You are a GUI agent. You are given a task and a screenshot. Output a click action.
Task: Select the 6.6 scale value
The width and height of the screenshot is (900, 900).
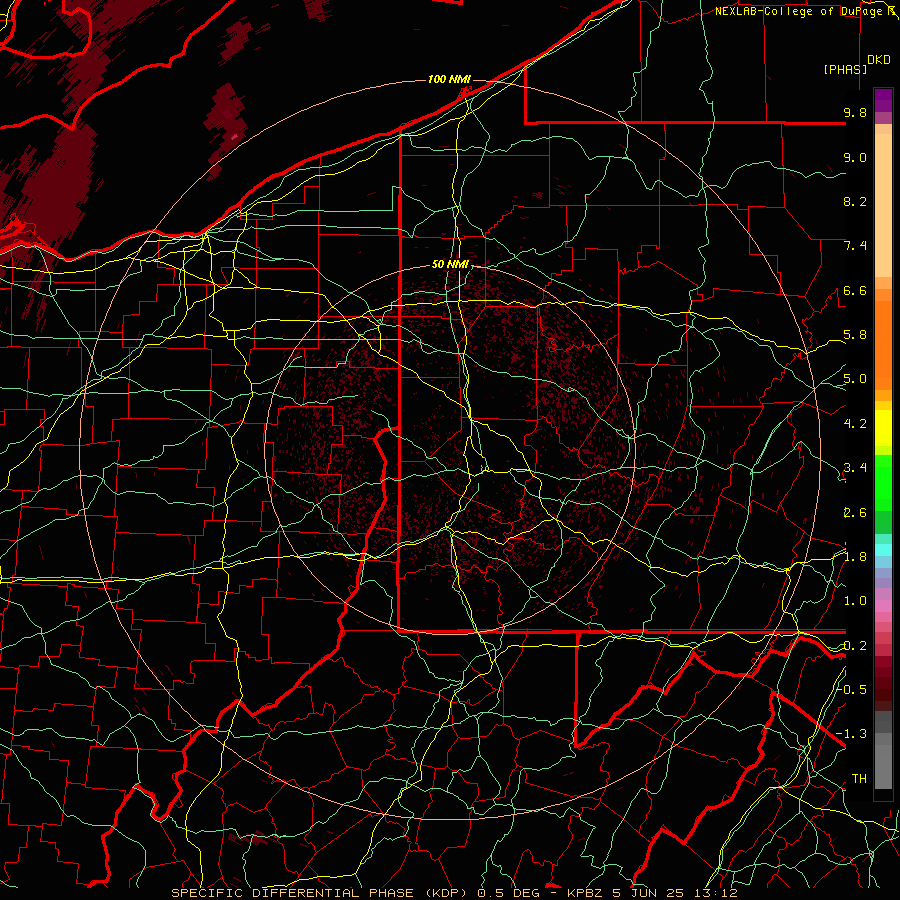(855, 290)
